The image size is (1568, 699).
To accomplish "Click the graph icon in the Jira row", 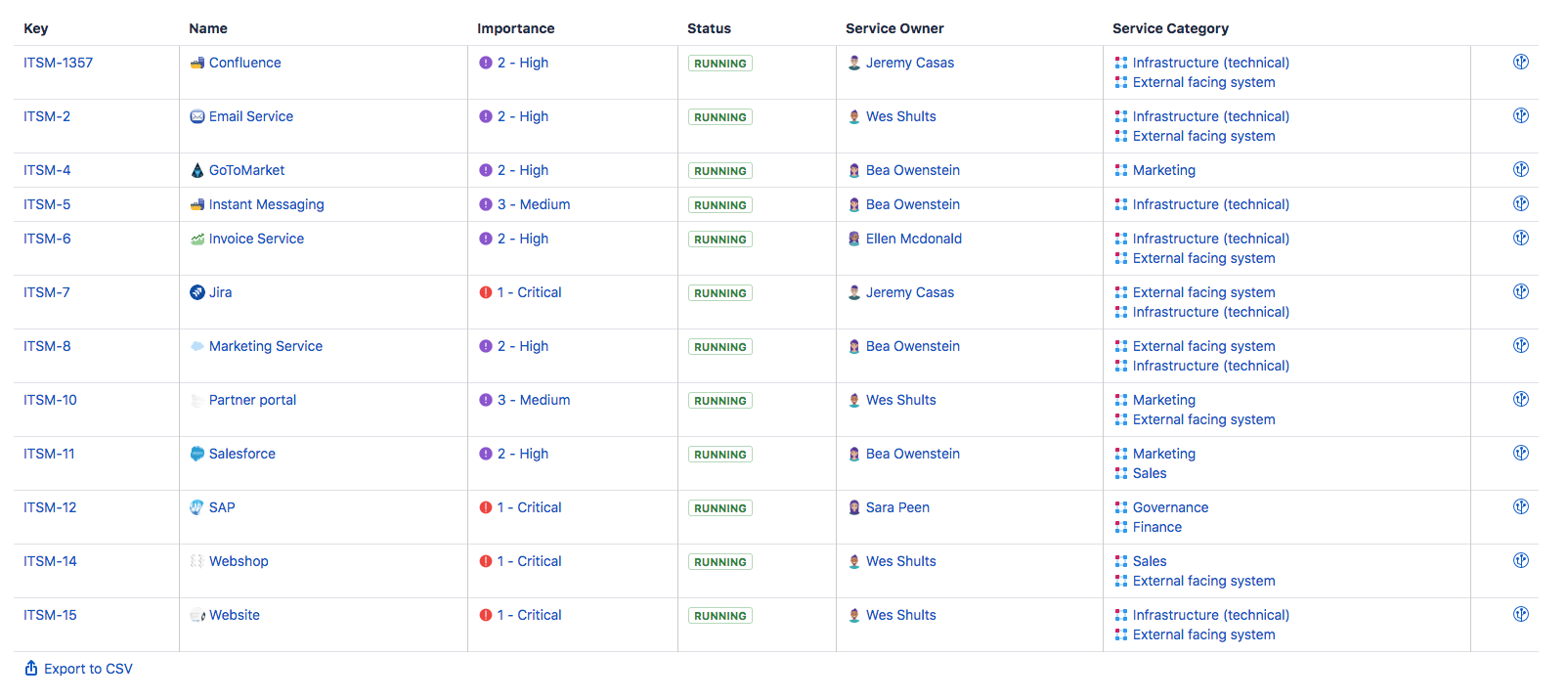I will 1520,292.
